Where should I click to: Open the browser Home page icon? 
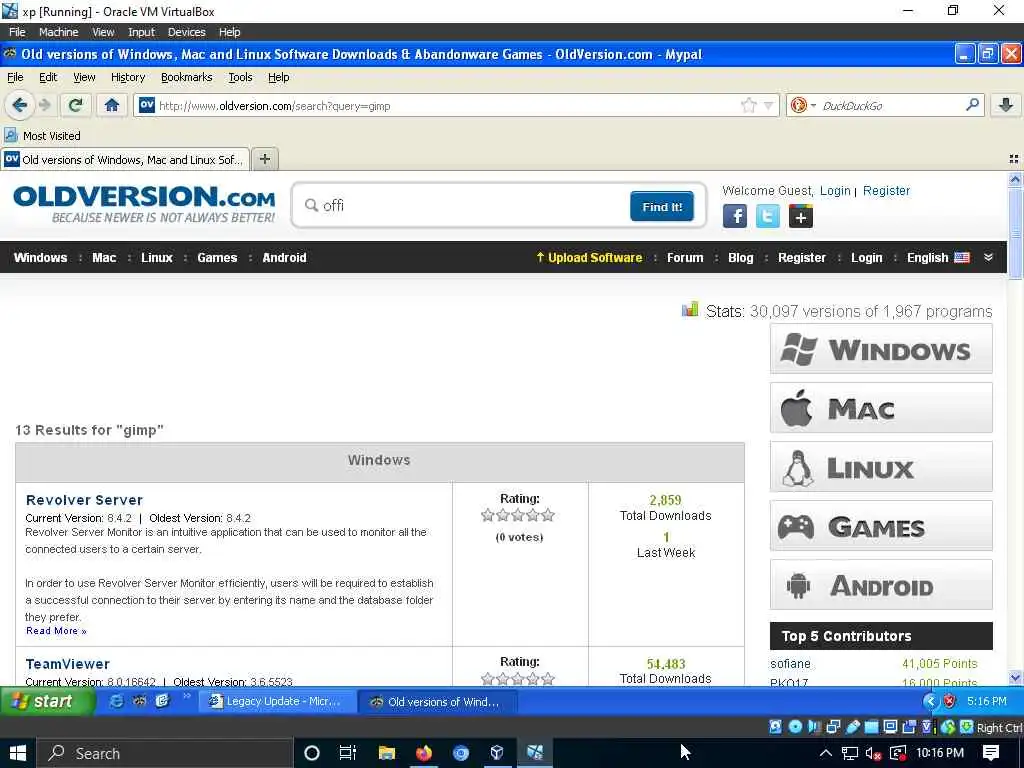point(112,104)
